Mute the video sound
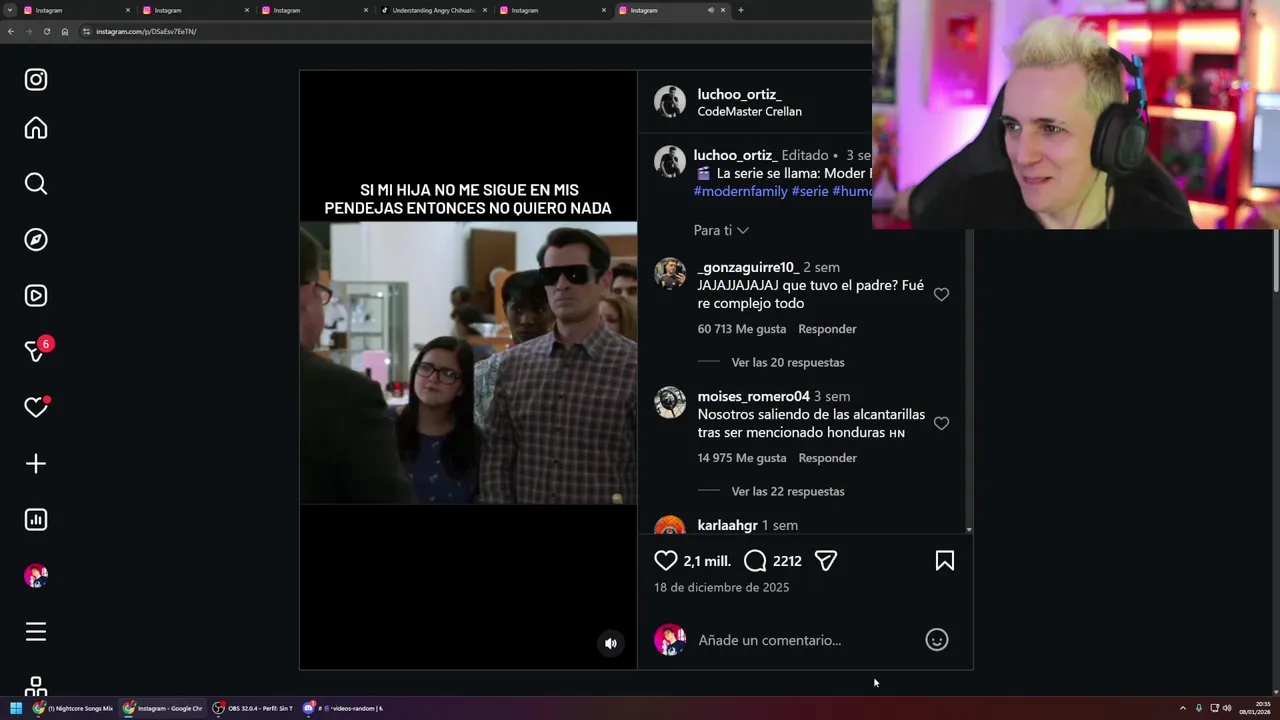 pos(611,644)
